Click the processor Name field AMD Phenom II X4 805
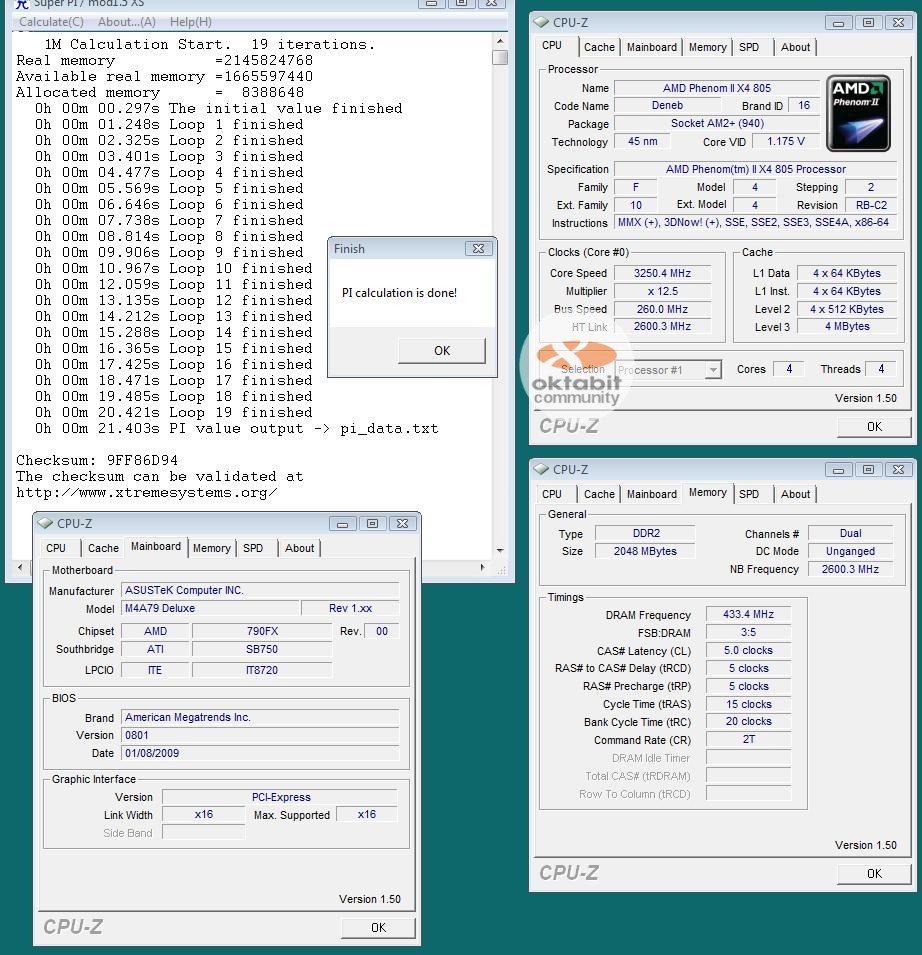 (x=717, y=88)
